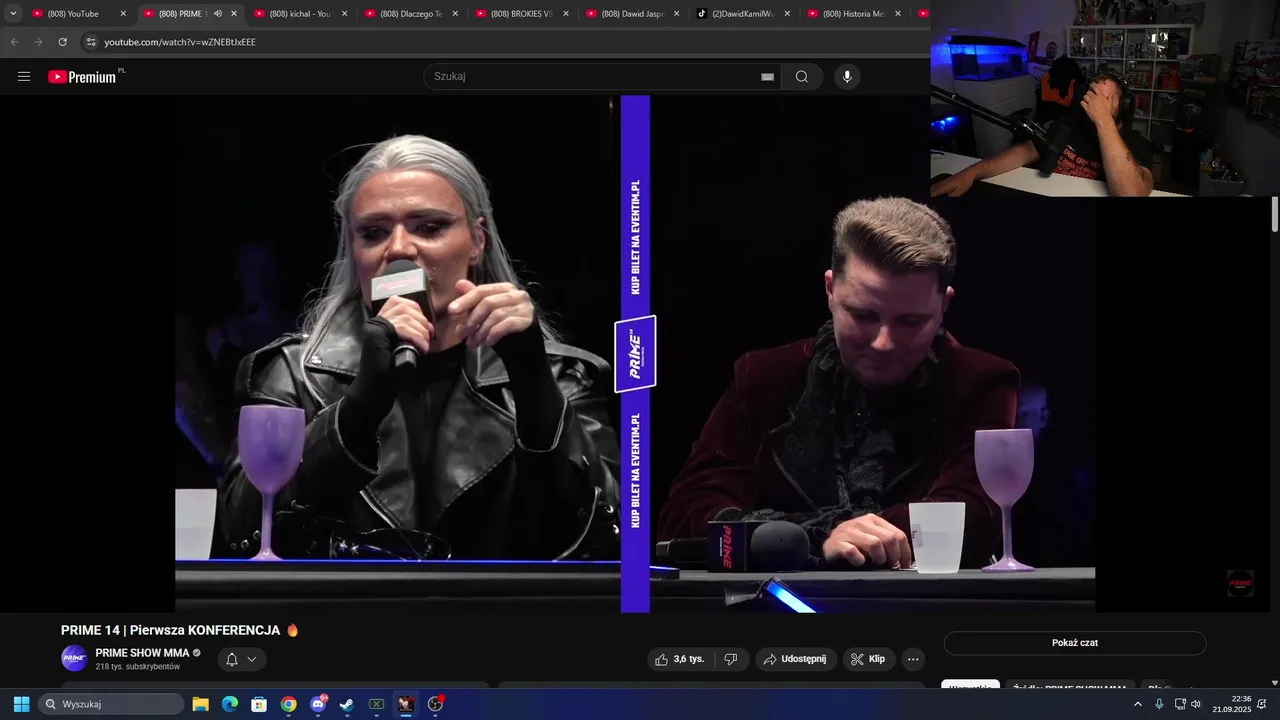1280x720 pixels.
Task: Select the 'PRIME 14 | Pierwsza KONFERENCJA' title text
Action: (170, 630)
